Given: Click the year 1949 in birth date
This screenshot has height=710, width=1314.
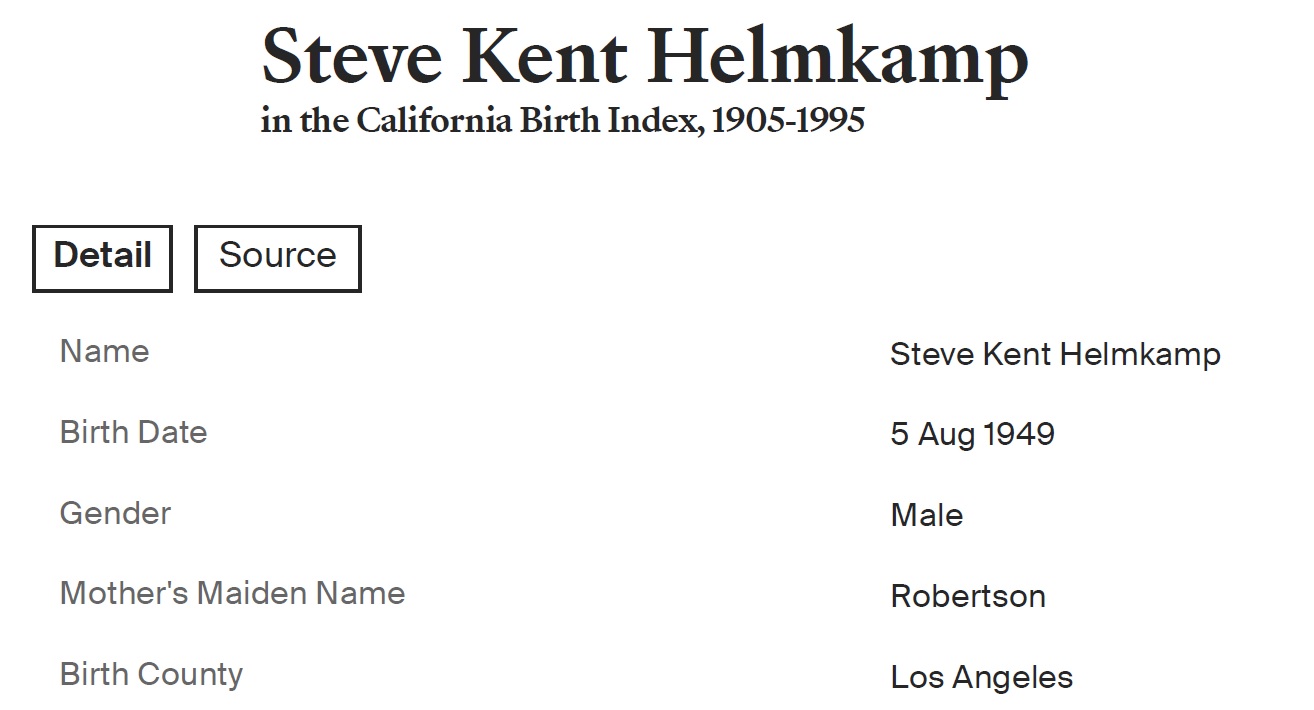Looking at the screenshot, I should click(1018, 435).
